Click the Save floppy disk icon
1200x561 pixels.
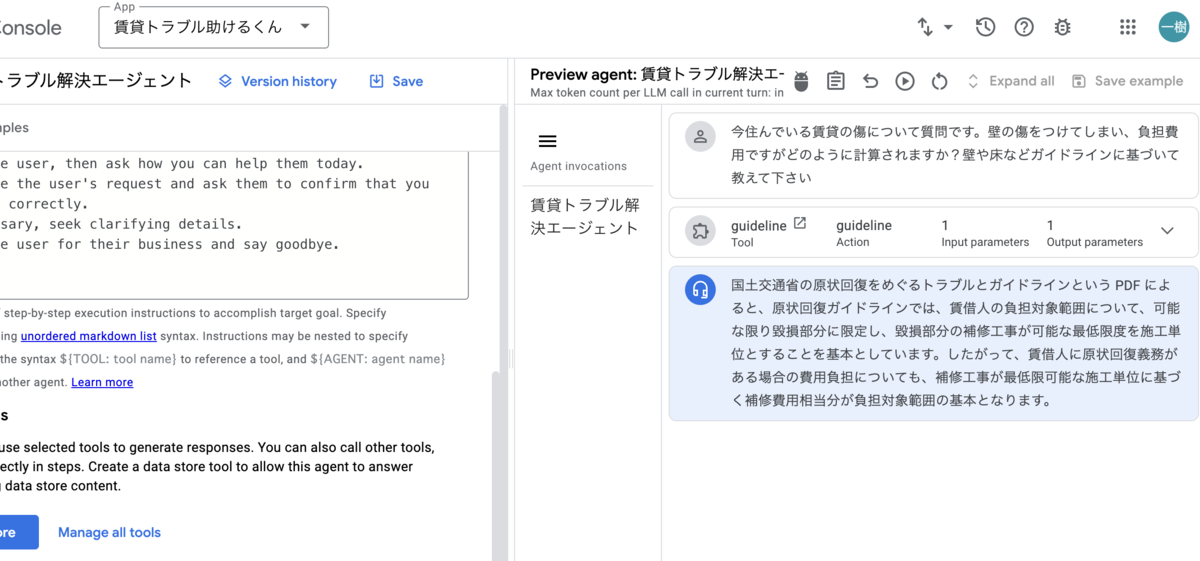pos(377,81)
